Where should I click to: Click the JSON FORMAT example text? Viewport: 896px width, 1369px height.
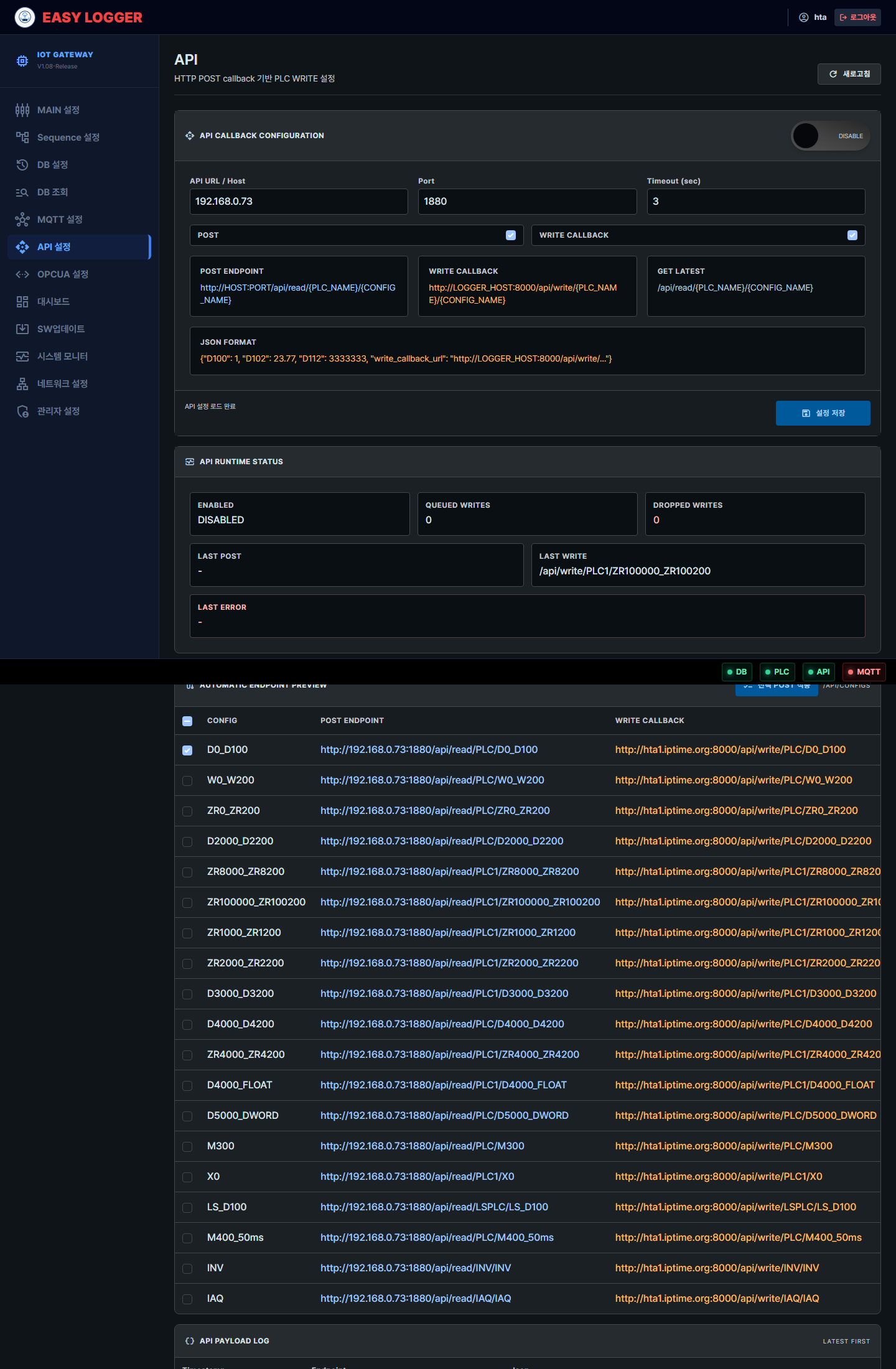[x=406, y=359]
